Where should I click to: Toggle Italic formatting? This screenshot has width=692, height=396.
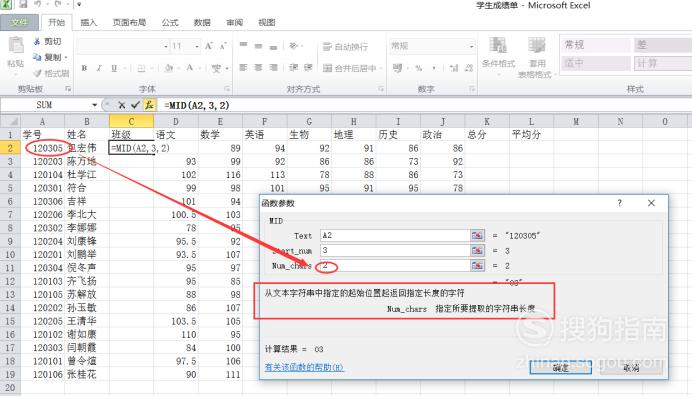point(99,68)
